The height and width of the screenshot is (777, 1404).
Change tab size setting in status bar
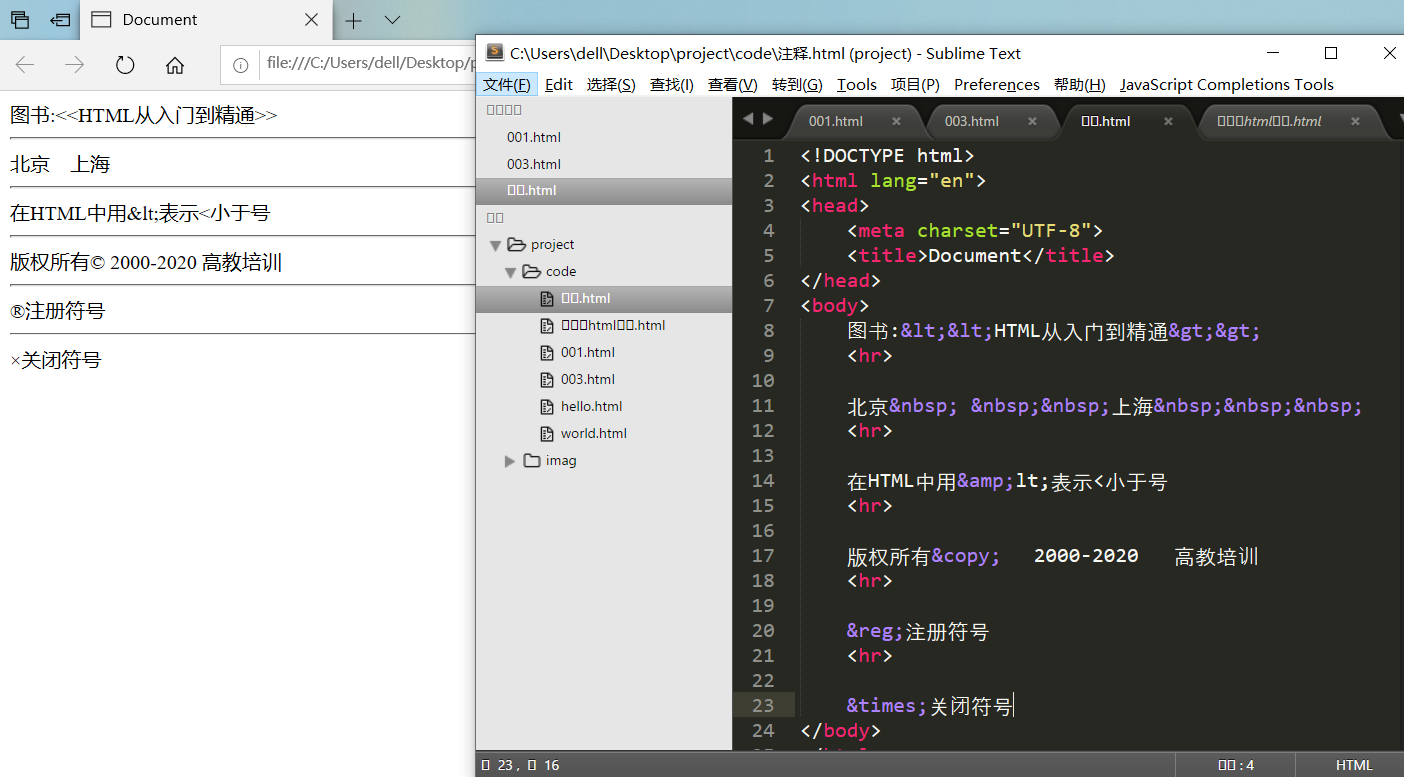point(1235,765)
